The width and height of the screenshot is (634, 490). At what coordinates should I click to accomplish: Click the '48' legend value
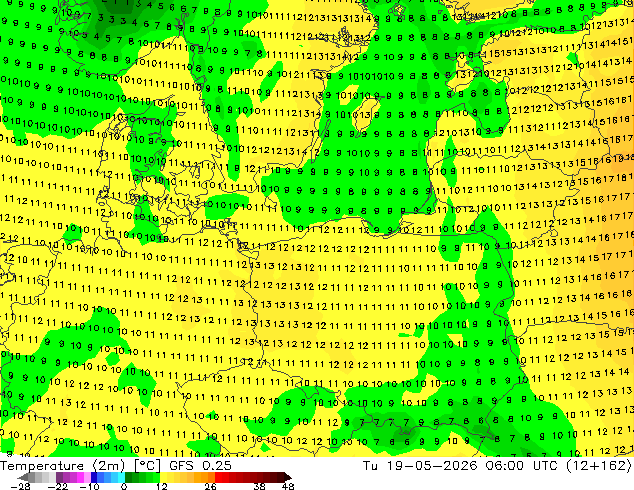288,486
